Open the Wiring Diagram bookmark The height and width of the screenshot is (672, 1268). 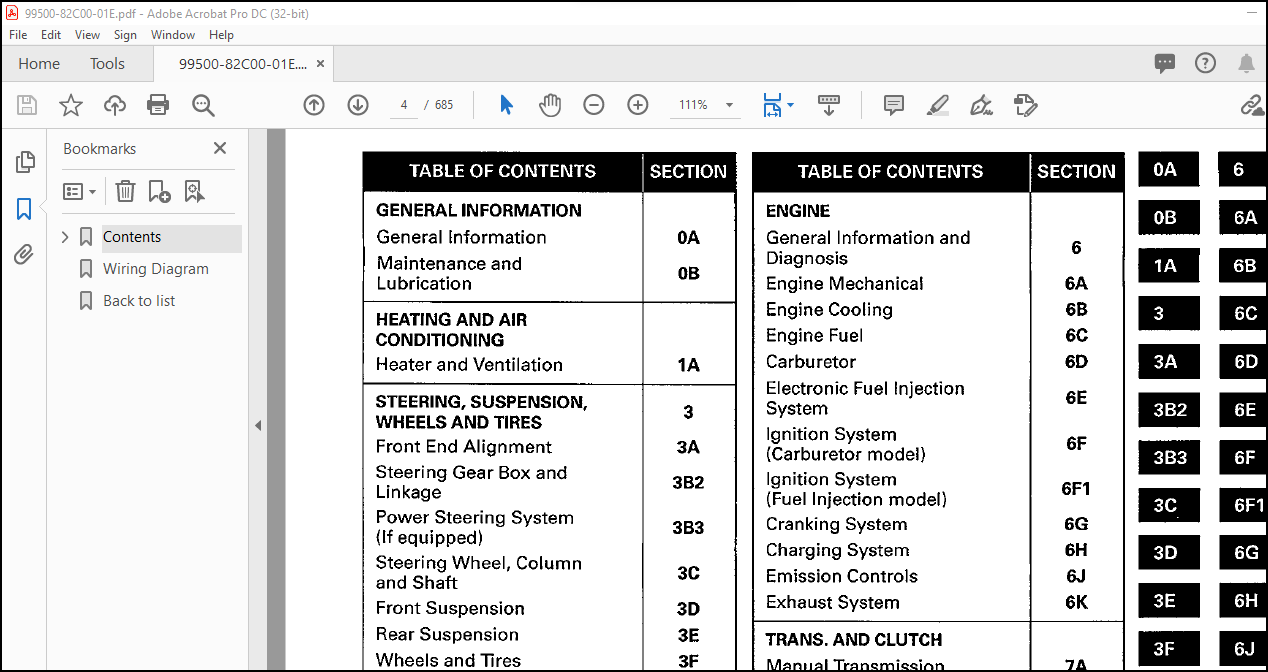pos(156,269)
